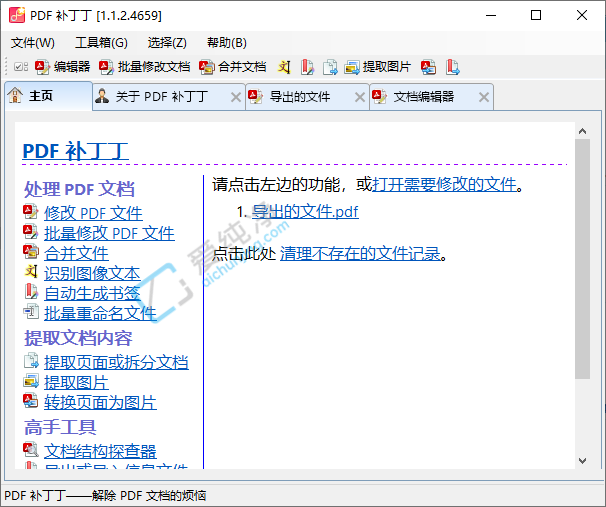Click the checkbox-list icon at toolbar start
This screenshot has height=507, width=606.
(x=20, y=67)
